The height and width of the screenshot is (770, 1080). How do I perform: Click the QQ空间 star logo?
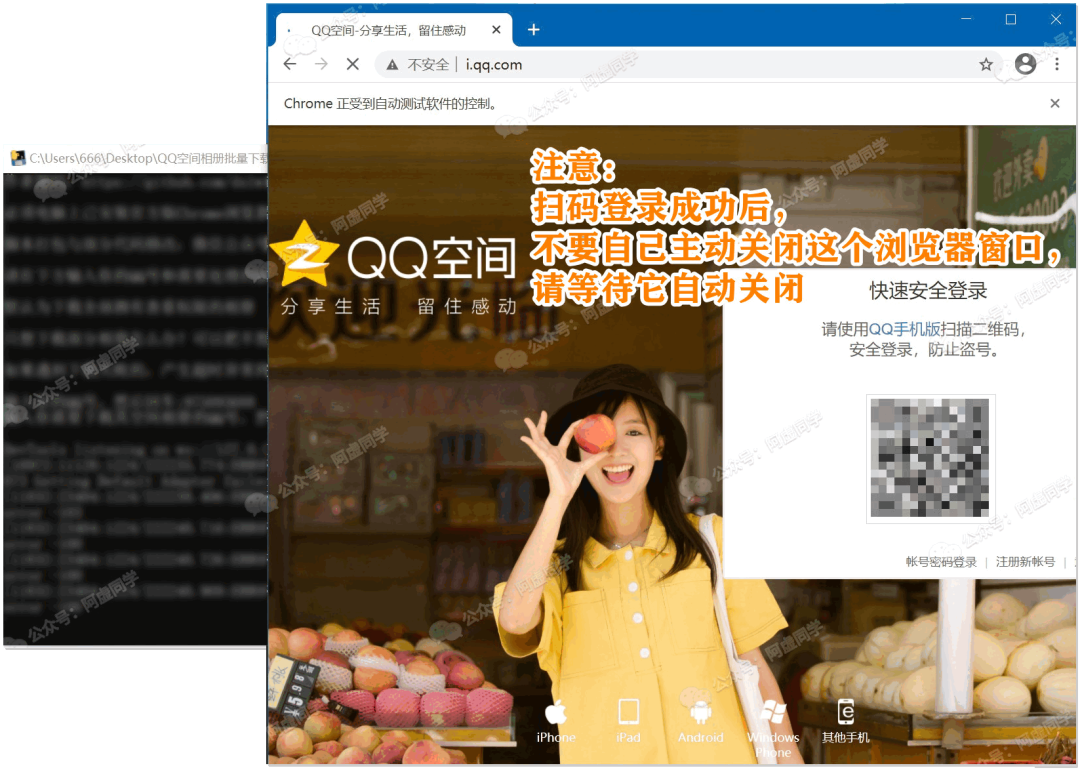pos(304,253)
